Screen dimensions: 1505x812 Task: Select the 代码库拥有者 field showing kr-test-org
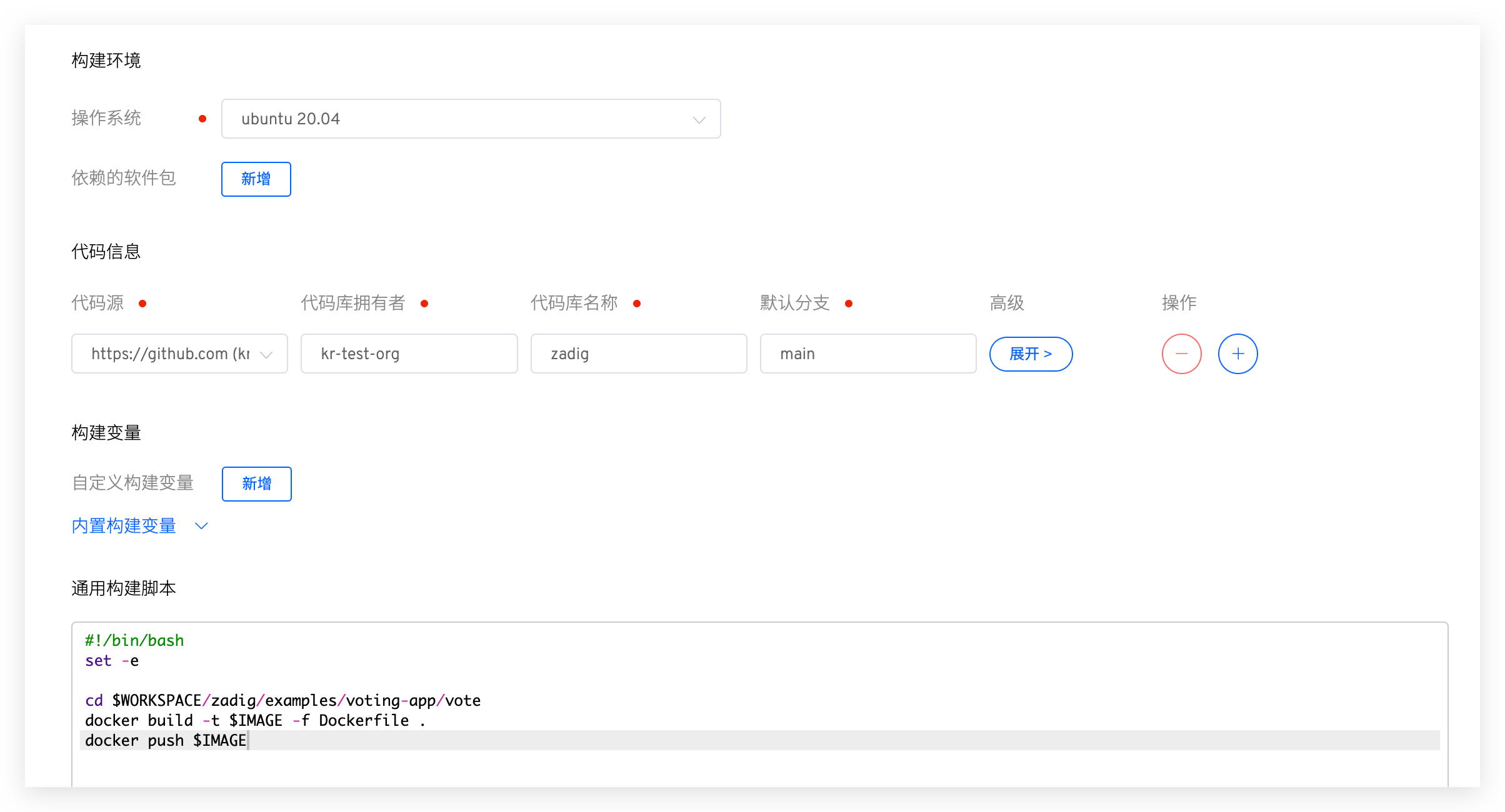pyautogui.click(x=409, y=354)
